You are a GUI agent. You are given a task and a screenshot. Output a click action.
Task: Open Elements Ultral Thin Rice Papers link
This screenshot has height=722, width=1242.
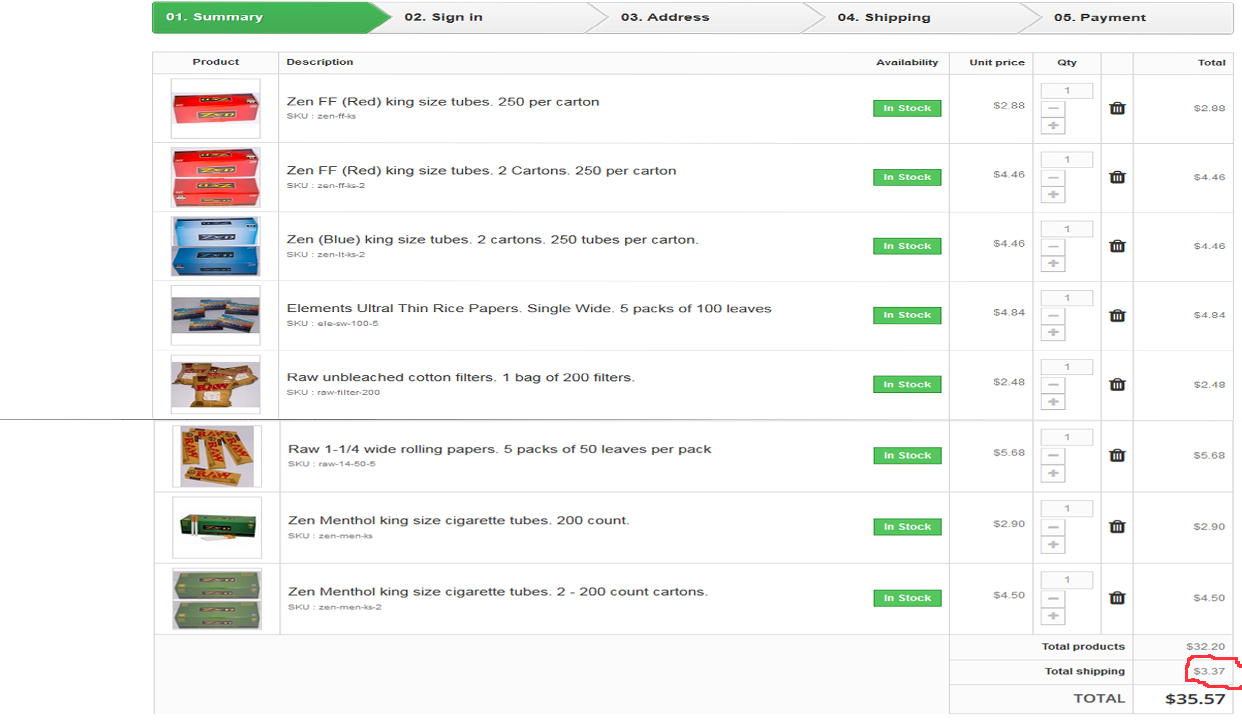529,309
